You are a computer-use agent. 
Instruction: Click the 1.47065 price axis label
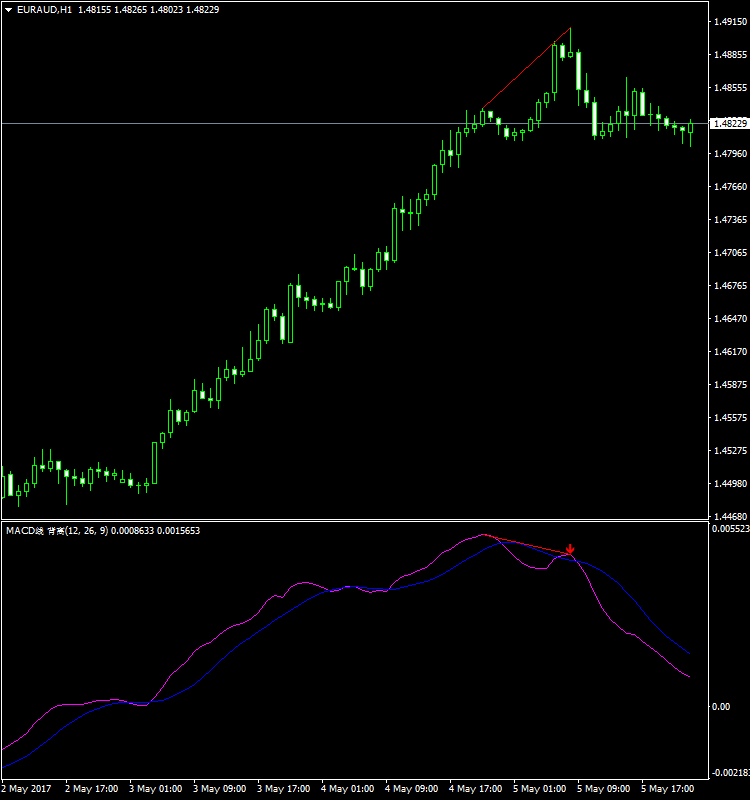coord(731,253)
